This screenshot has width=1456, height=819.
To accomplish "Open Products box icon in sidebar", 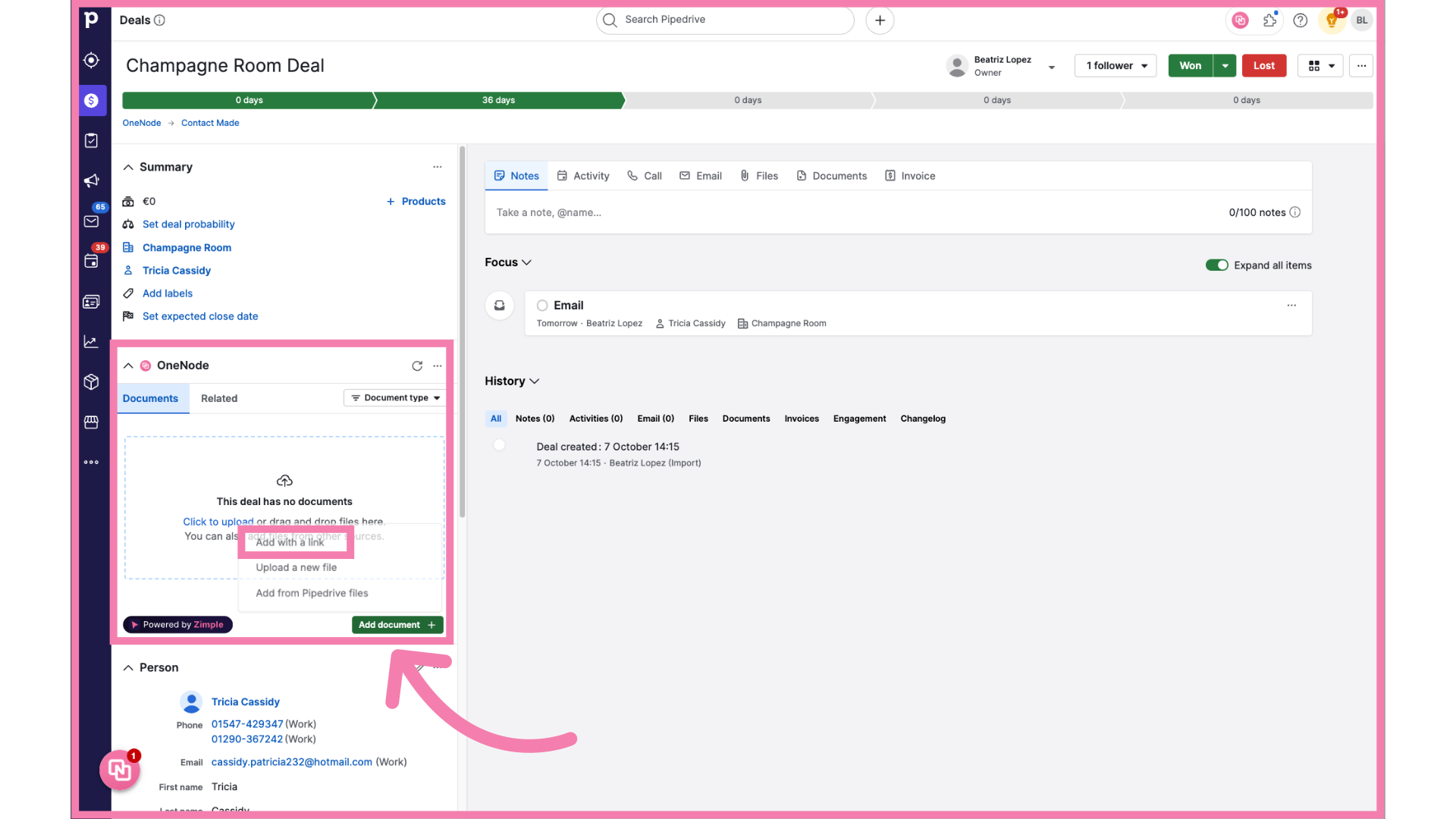I will click(x=91, y=381).
